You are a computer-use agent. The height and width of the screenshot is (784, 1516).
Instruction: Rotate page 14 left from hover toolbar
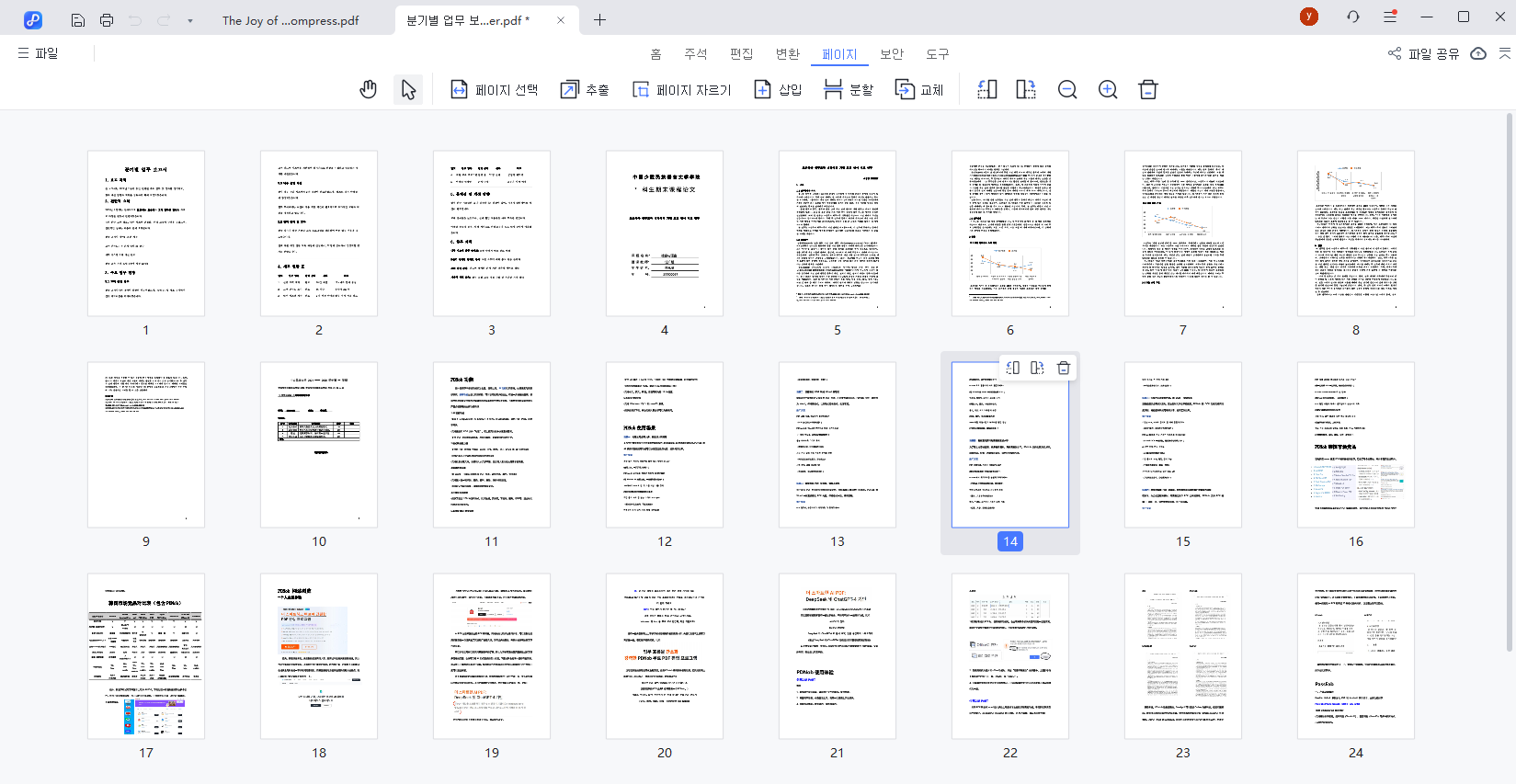pos(1013,368)
